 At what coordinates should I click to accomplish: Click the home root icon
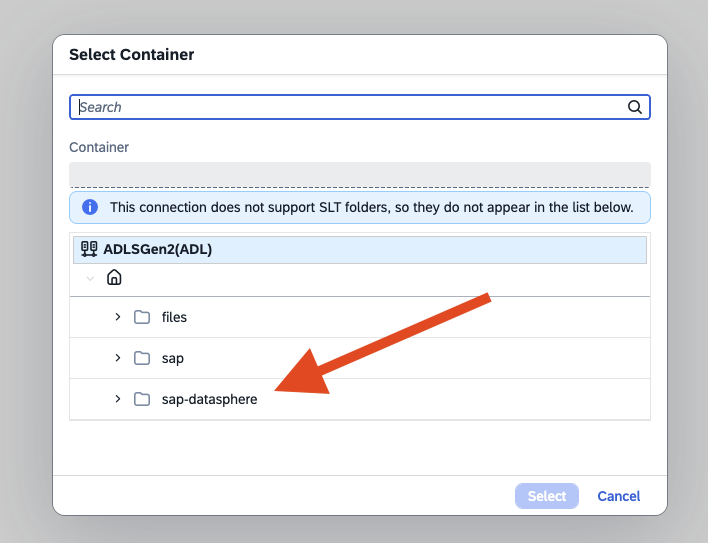[x=114, y=277]
